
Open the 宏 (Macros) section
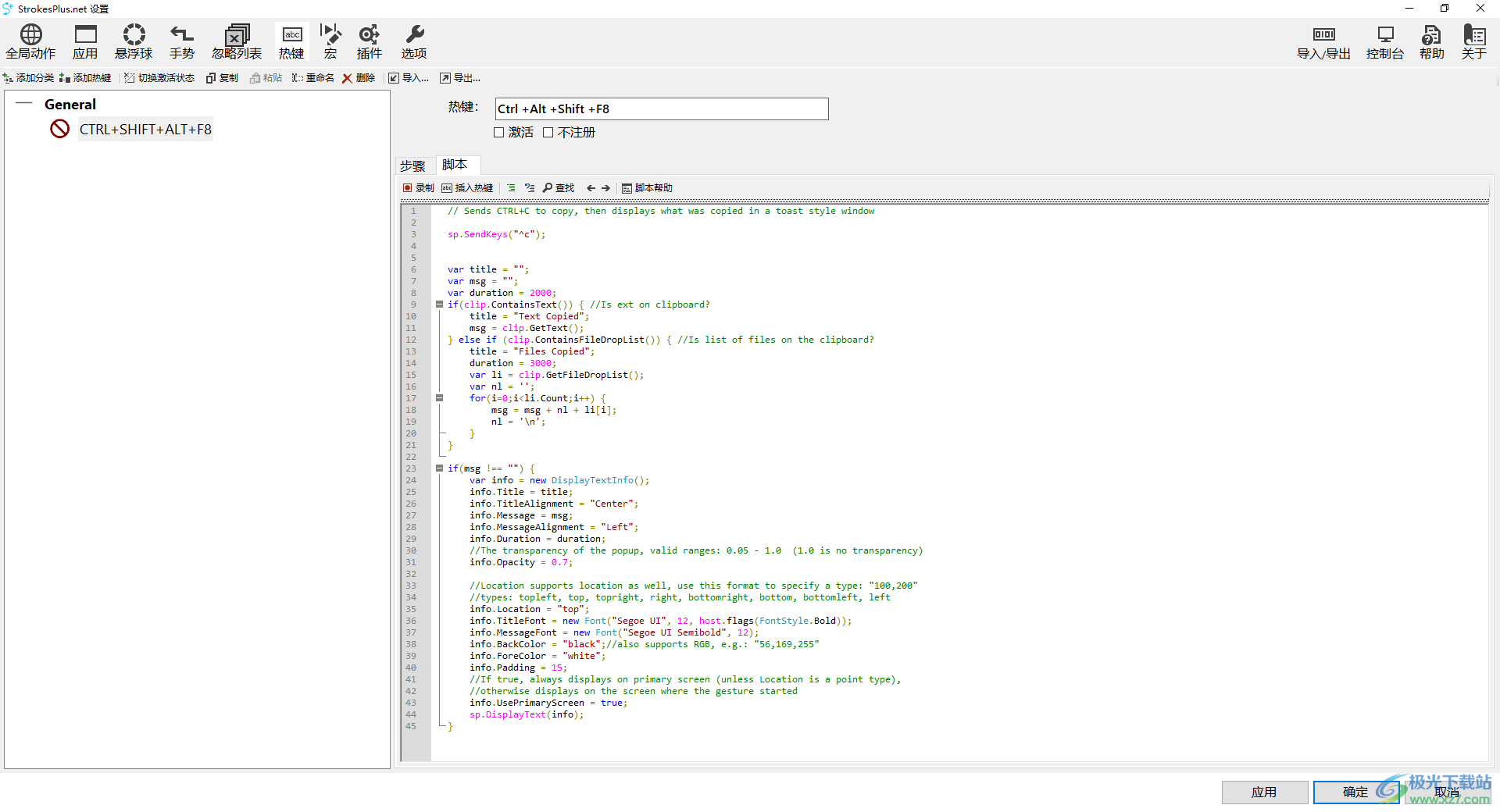330,42
